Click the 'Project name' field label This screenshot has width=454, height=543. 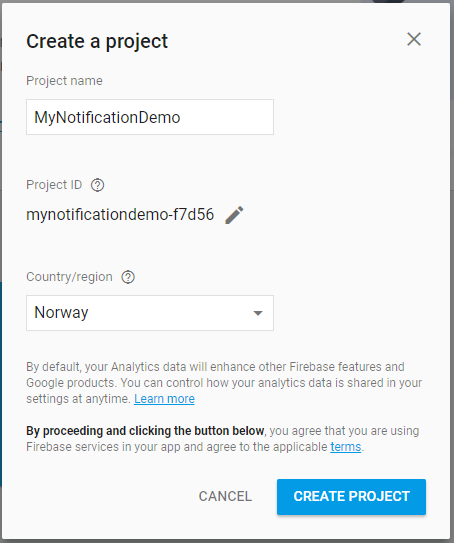(x=64, y=81)
